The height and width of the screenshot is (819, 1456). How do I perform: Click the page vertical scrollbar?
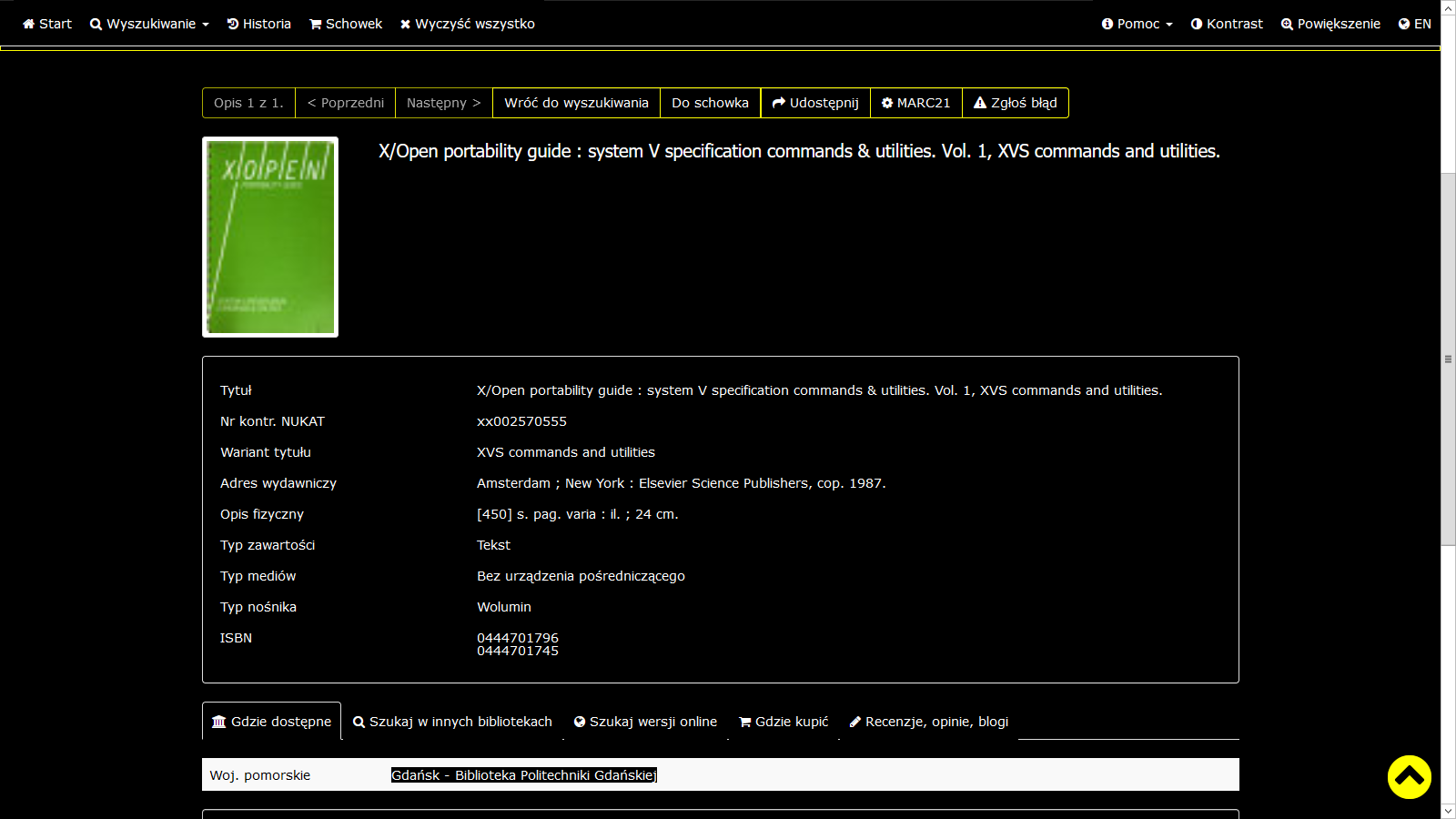[1448, 359]
